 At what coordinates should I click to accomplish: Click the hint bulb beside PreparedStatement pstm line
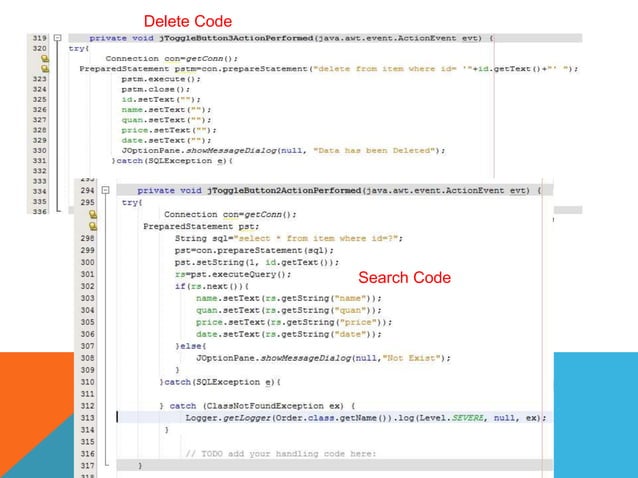tap(45, 69)
